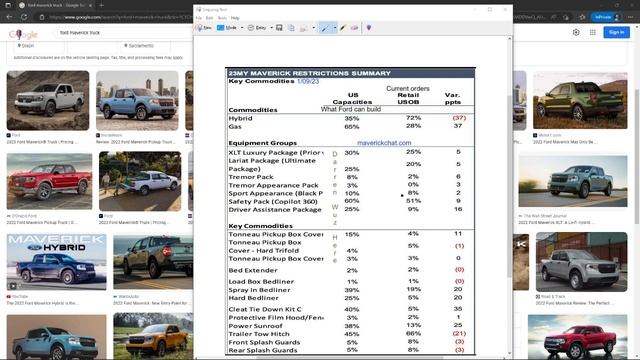Open a new browser tab

[101, 5]
